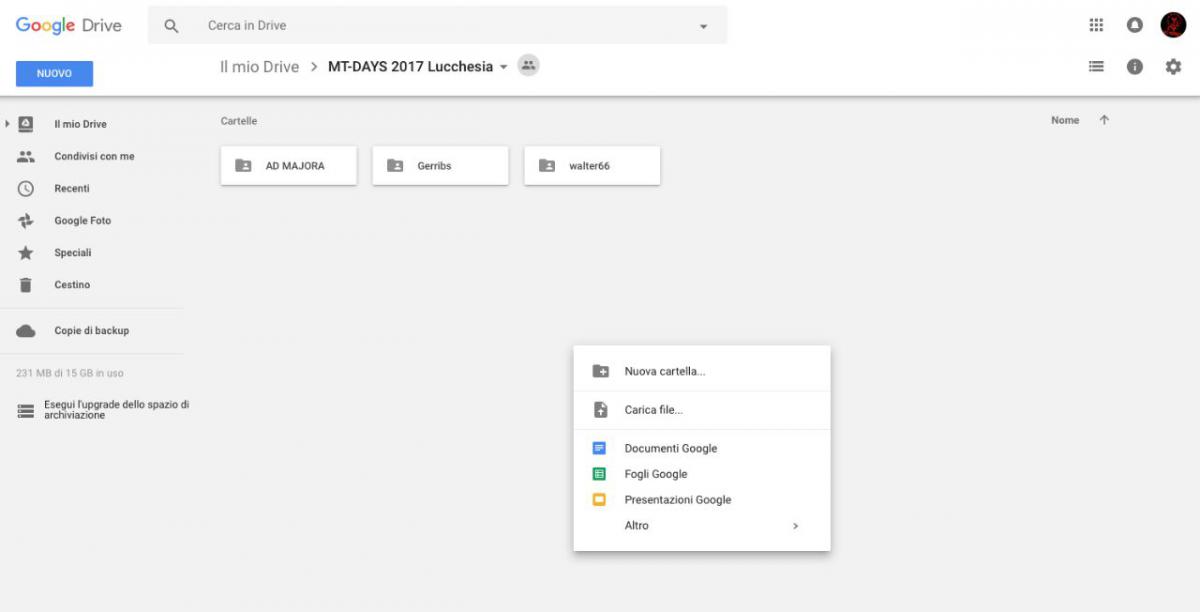Click the search magnifier icon

pos(171,26)
